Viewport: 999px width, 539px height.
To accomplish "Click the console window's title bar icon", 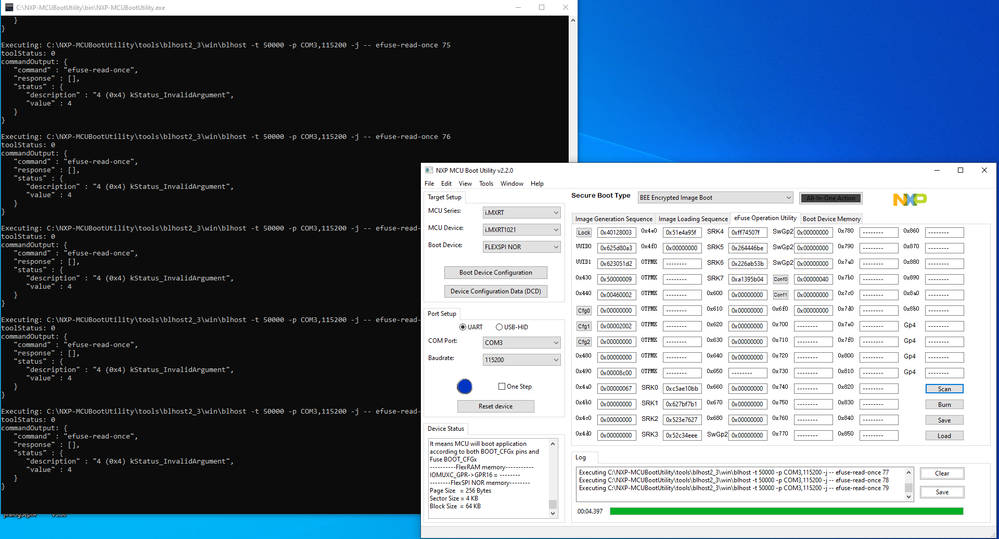I will (9, 8).
